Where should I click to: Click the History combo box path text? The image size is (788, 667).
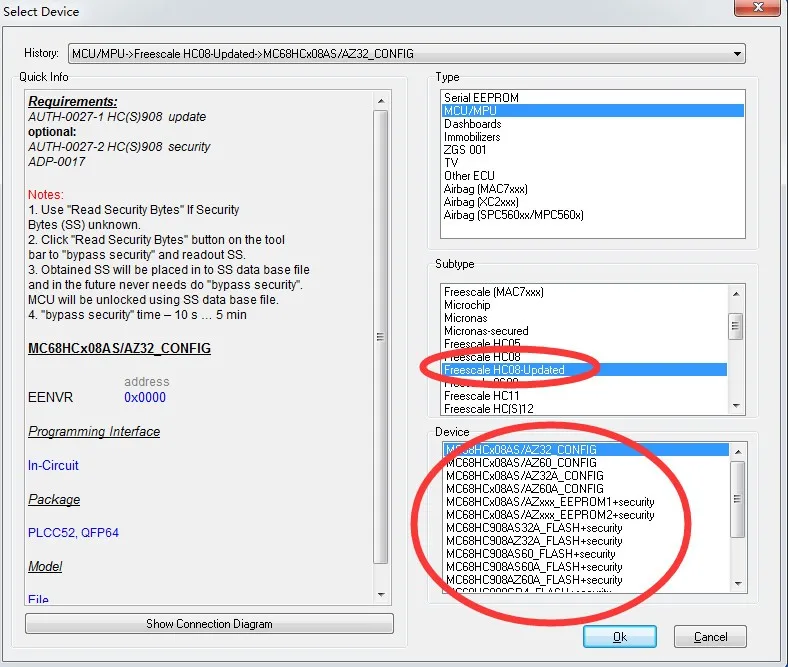[x=243, y=54]
